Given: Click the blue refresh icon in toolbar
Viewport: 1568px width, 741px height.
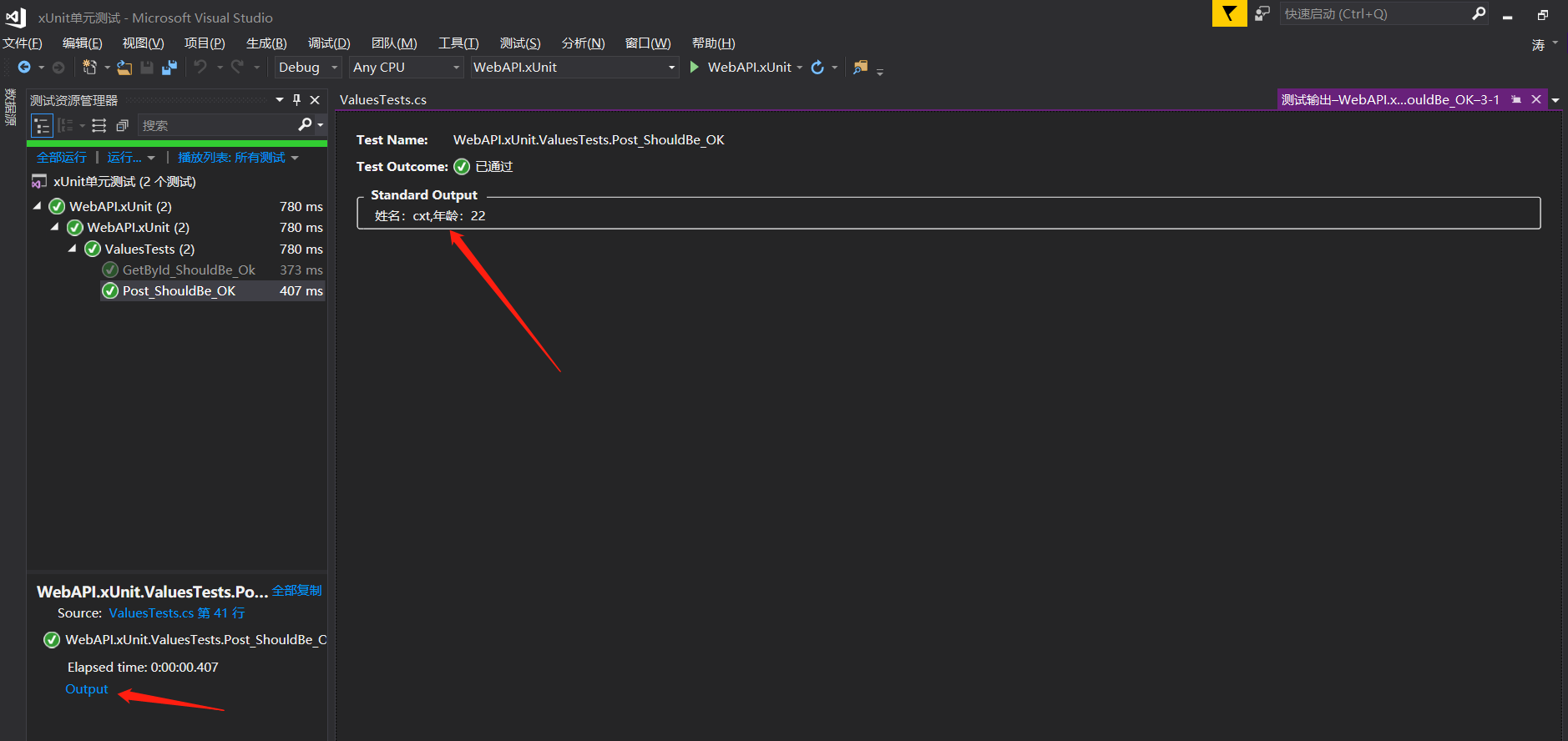Looking at the screenshot, I should [817, 68].
